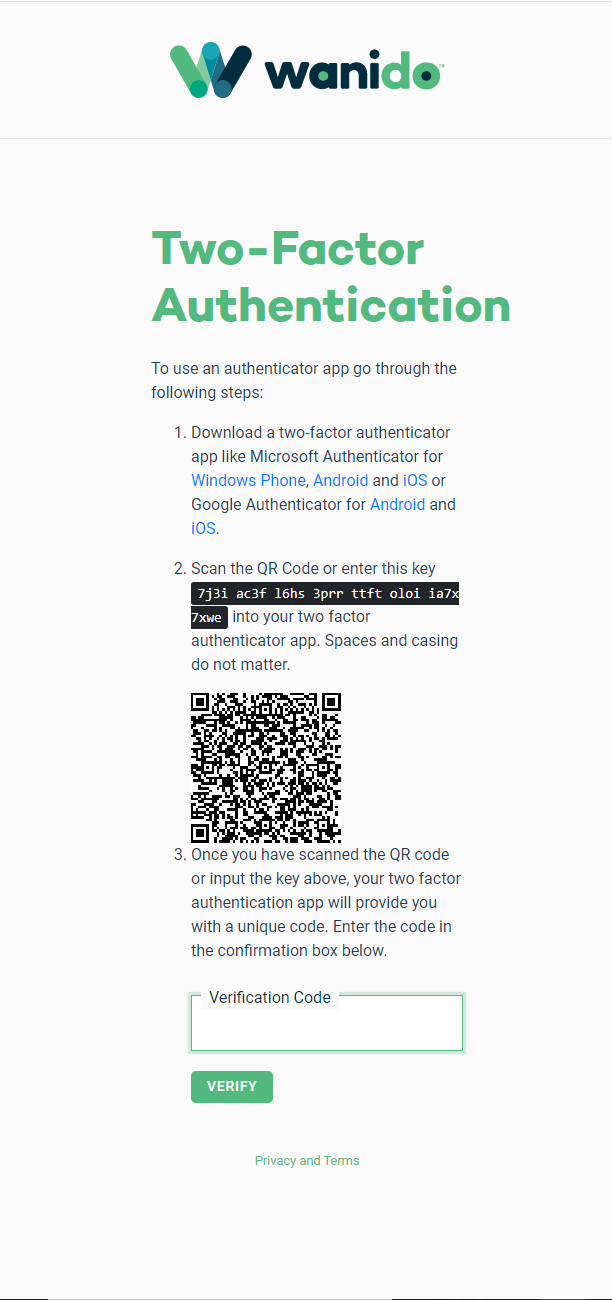This screenshot has width=612, height=1300.
Task: Click the authenticator key starting with 7j3i
Action: (325, 605)
